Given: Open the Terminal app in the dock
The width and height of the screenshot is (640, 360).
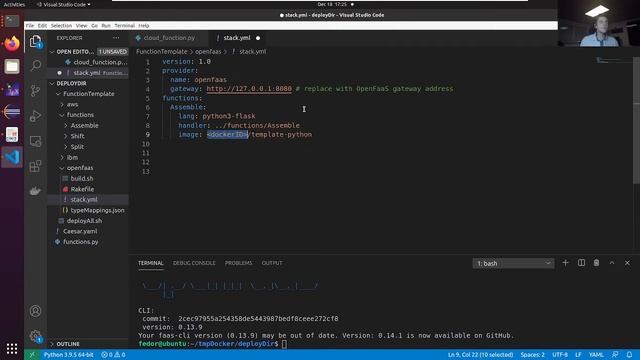Looking at the screenshot, I should pos(12,21).
